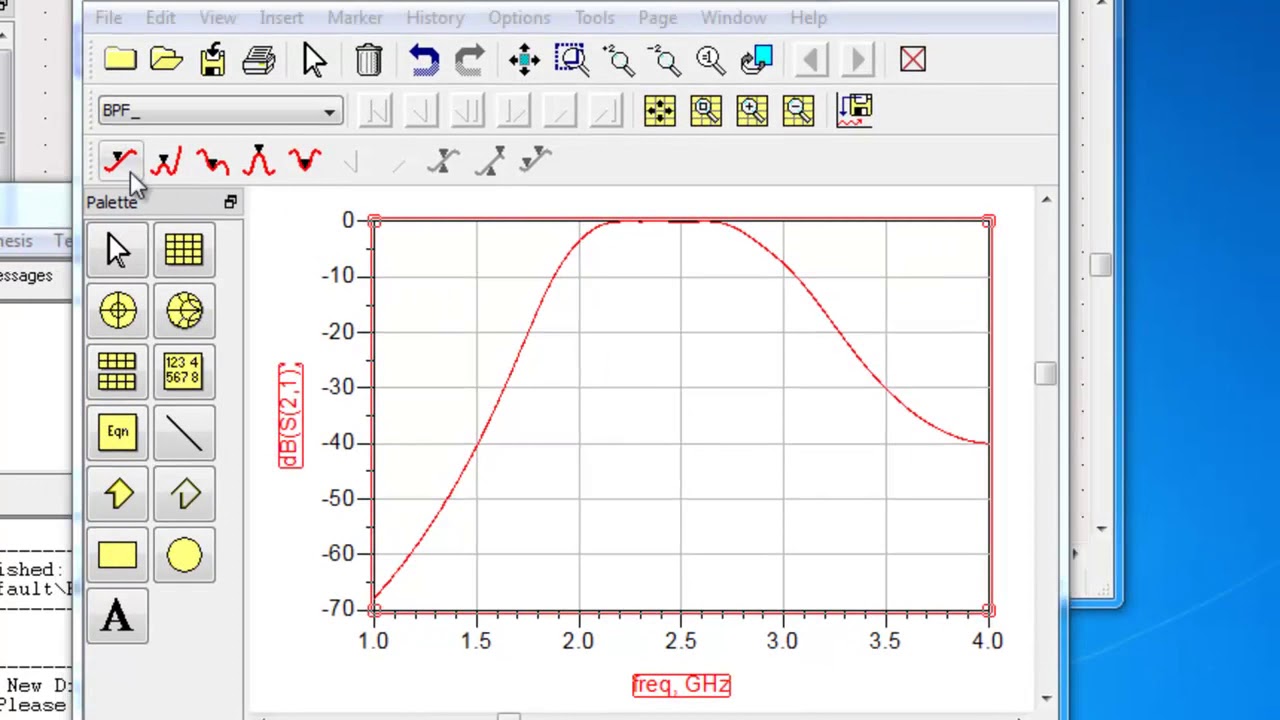1280x720 pixels.
Task: Zoom in by two
Action: click(618, 60)
